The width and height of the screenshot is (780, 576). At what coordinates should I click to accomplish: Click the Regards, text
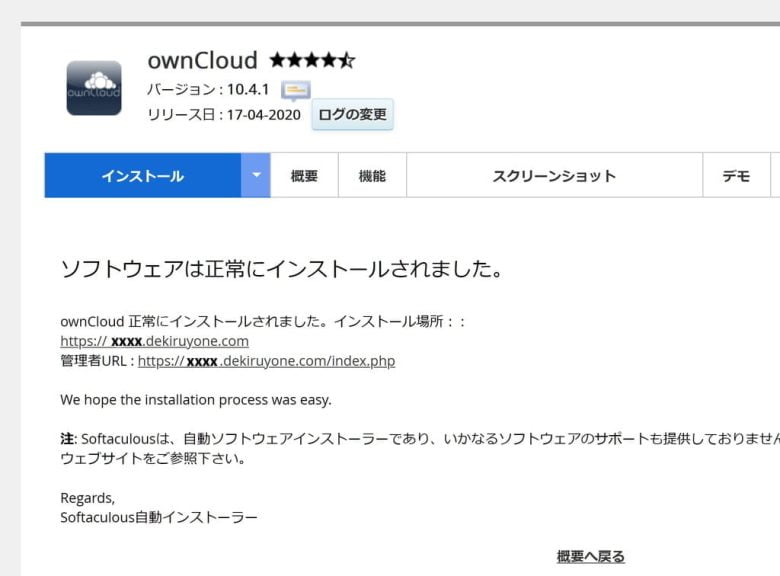point(88,498)
